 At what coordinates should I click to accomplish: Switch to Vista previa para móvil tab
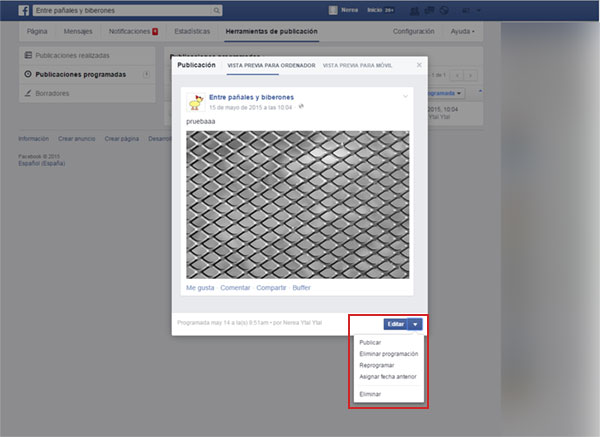[357, 65]
